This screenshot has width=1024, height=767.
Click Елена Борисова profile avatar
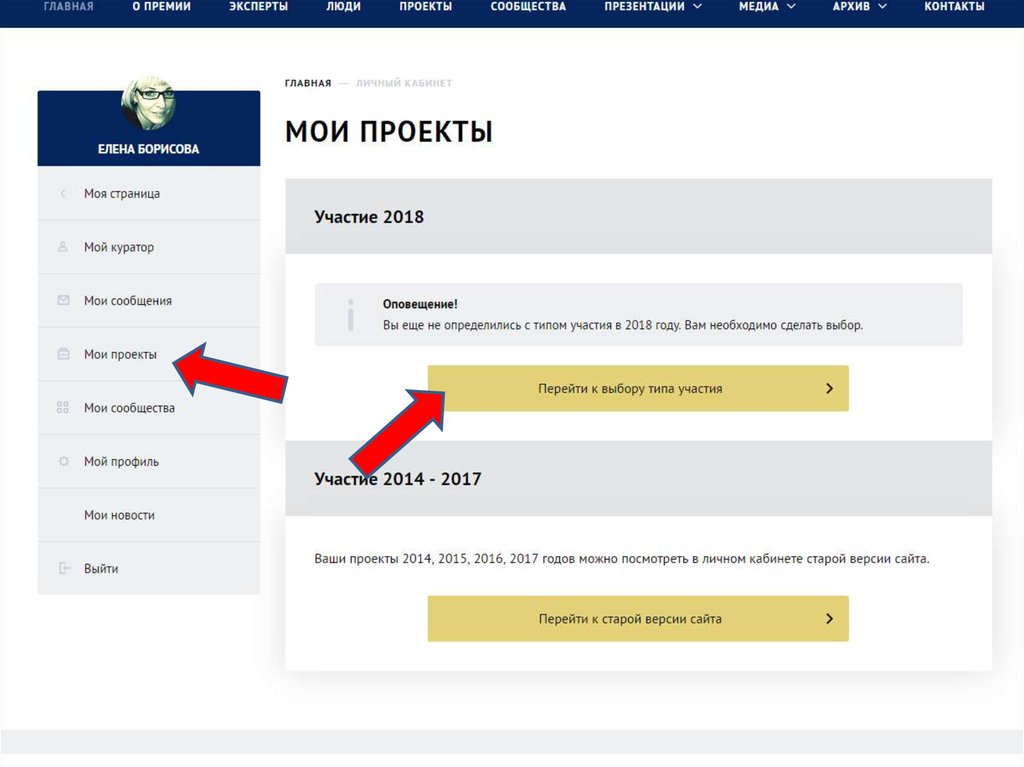point(148,103)
